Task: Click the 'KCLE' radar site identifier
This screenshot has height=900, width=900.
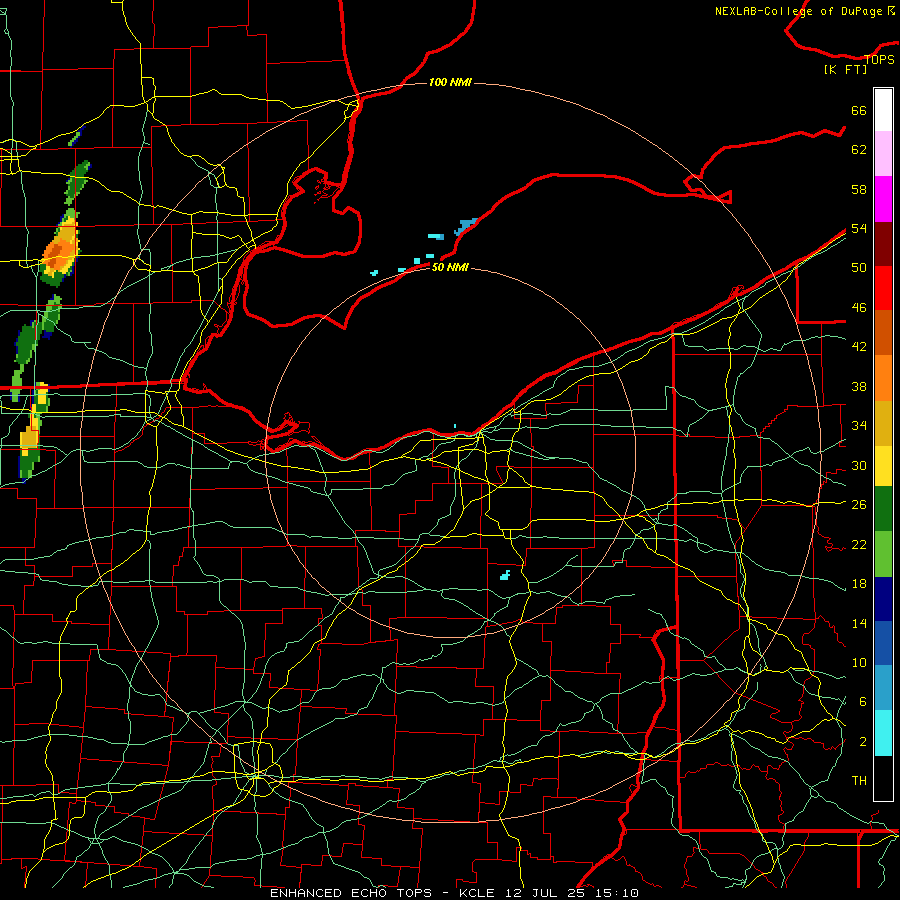Action: (x=477, y=893)
